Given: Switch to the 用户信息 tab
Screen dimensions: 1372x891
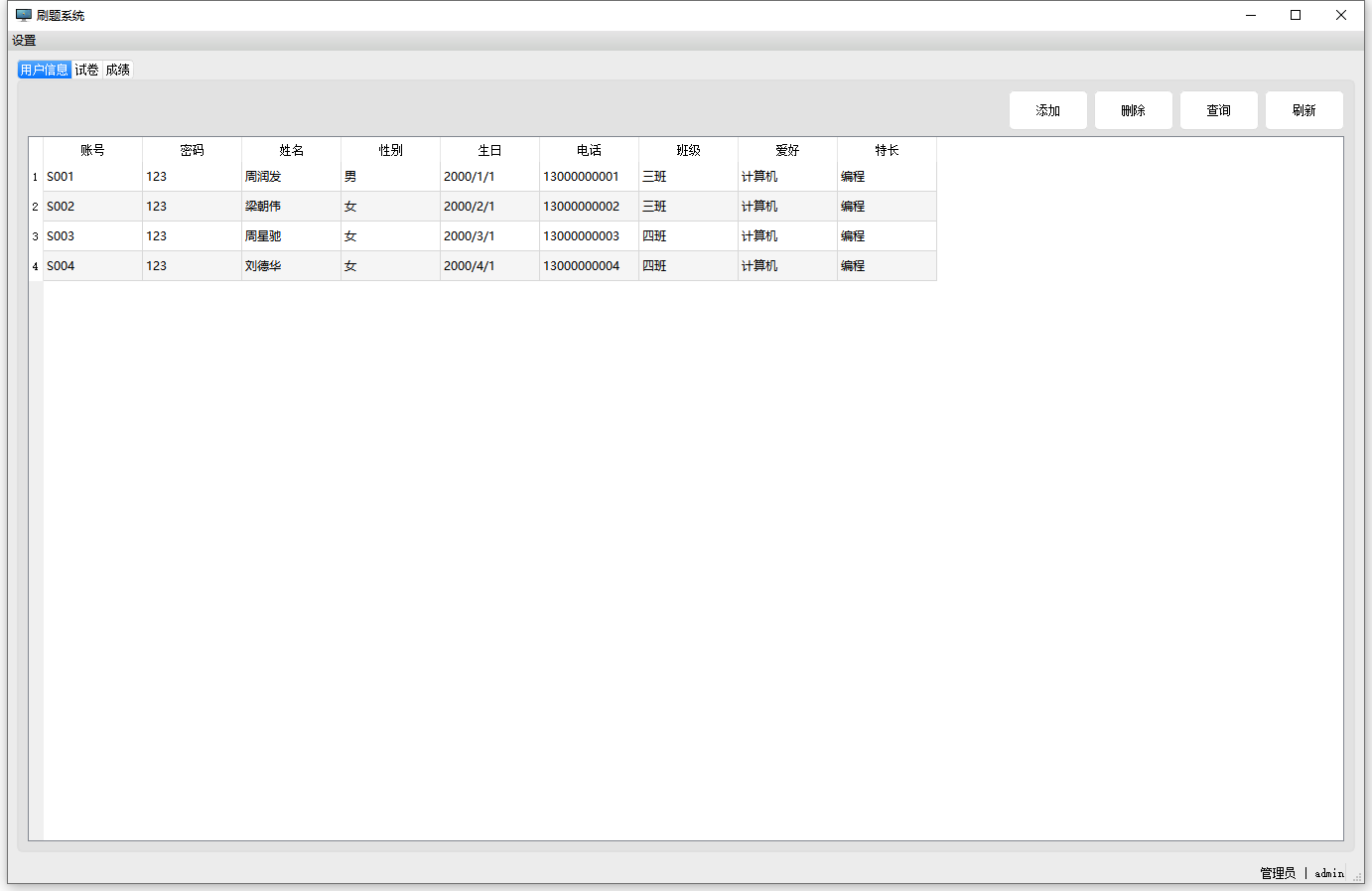Looking at the screenshot, I should [x=44, y=70].
